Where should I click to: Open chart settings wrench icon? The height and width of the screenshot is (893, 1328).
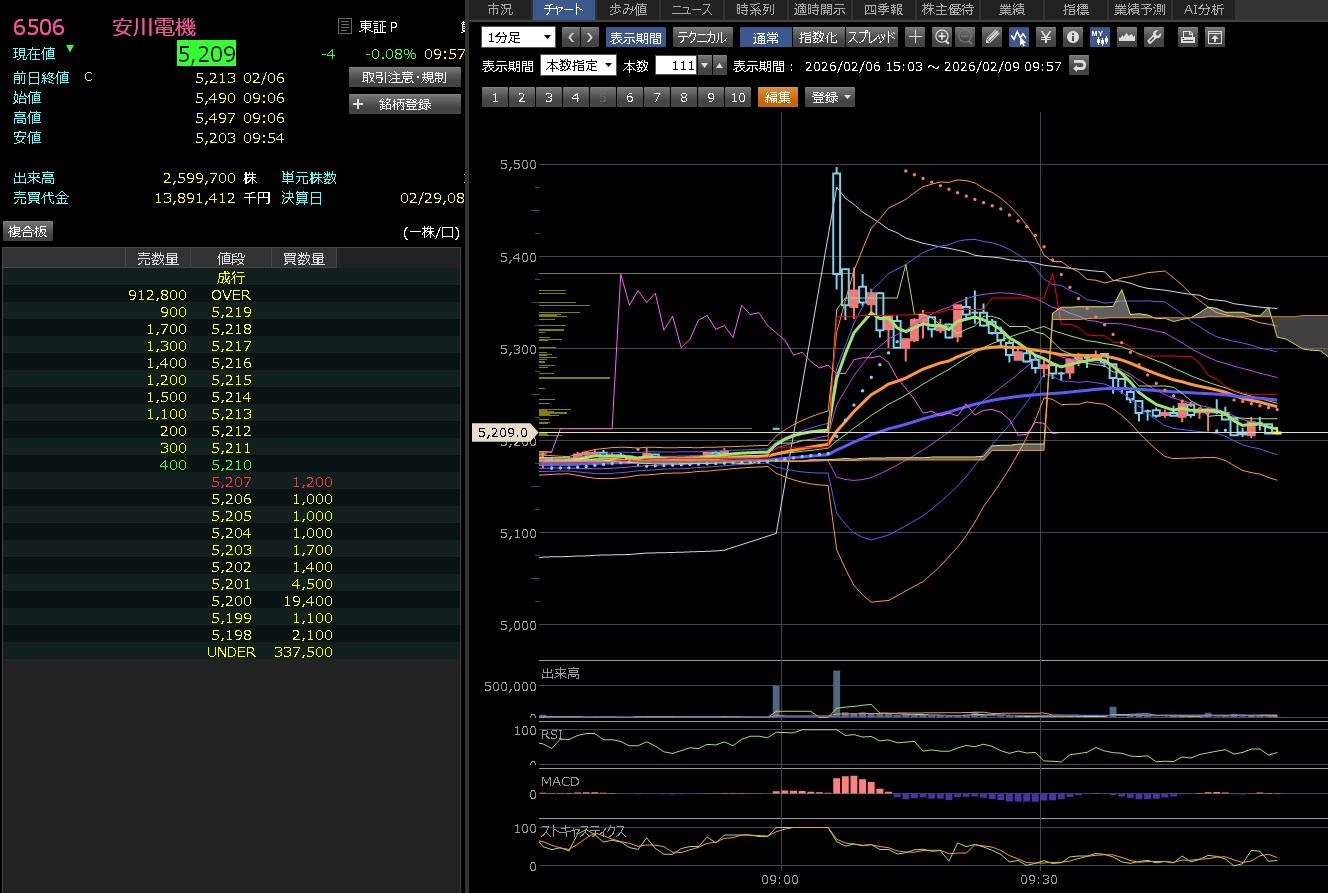coord(1154,38)
